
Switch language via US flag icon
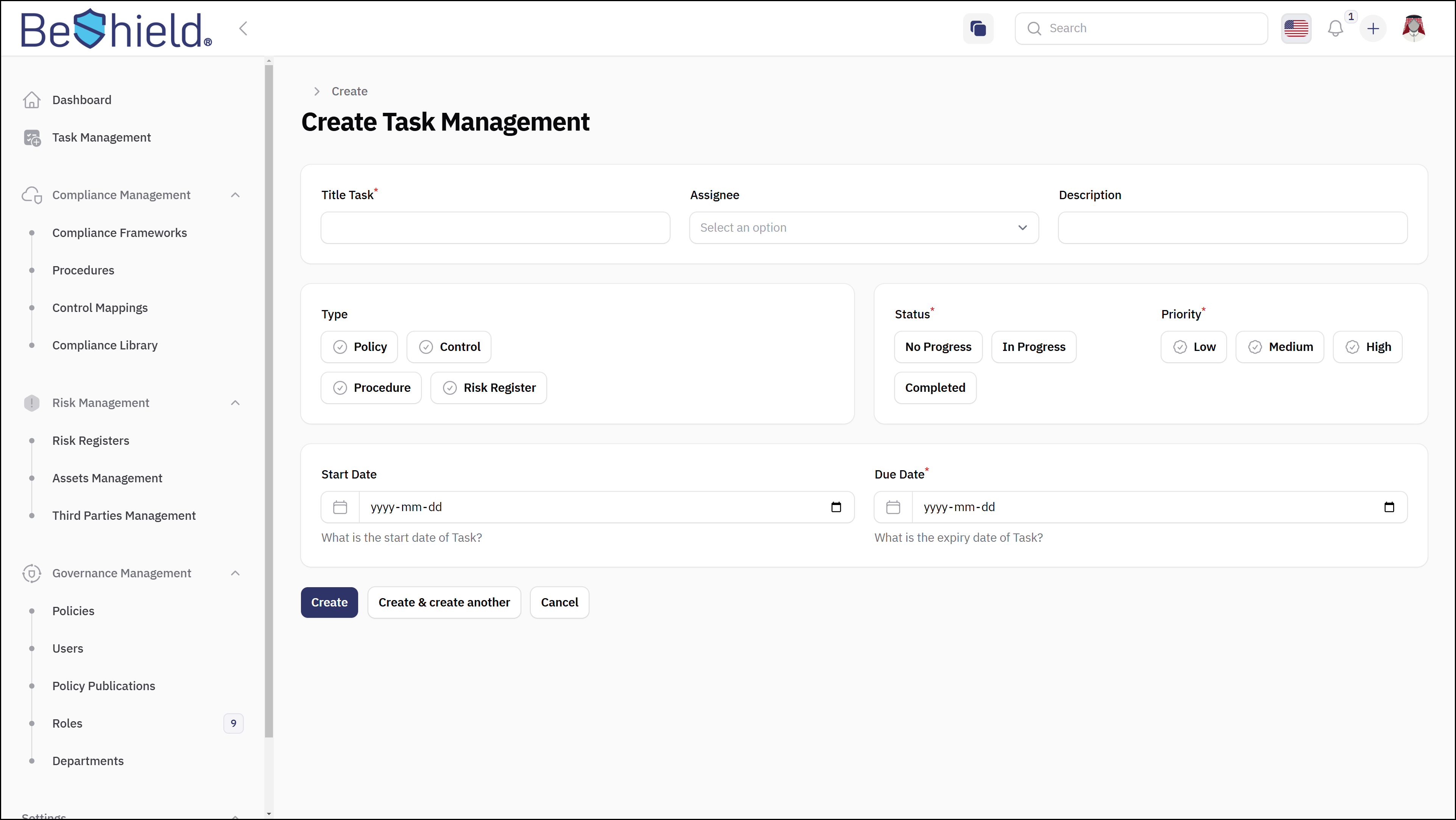[x=1295, y=28]
